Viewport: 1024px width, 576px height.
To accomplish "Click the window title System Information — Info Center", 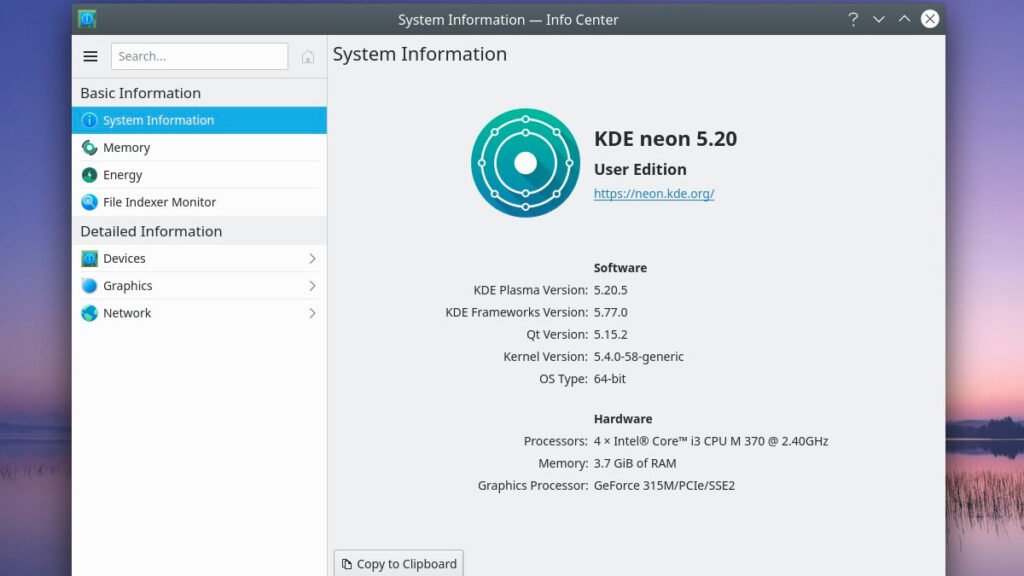I will 508,20.
